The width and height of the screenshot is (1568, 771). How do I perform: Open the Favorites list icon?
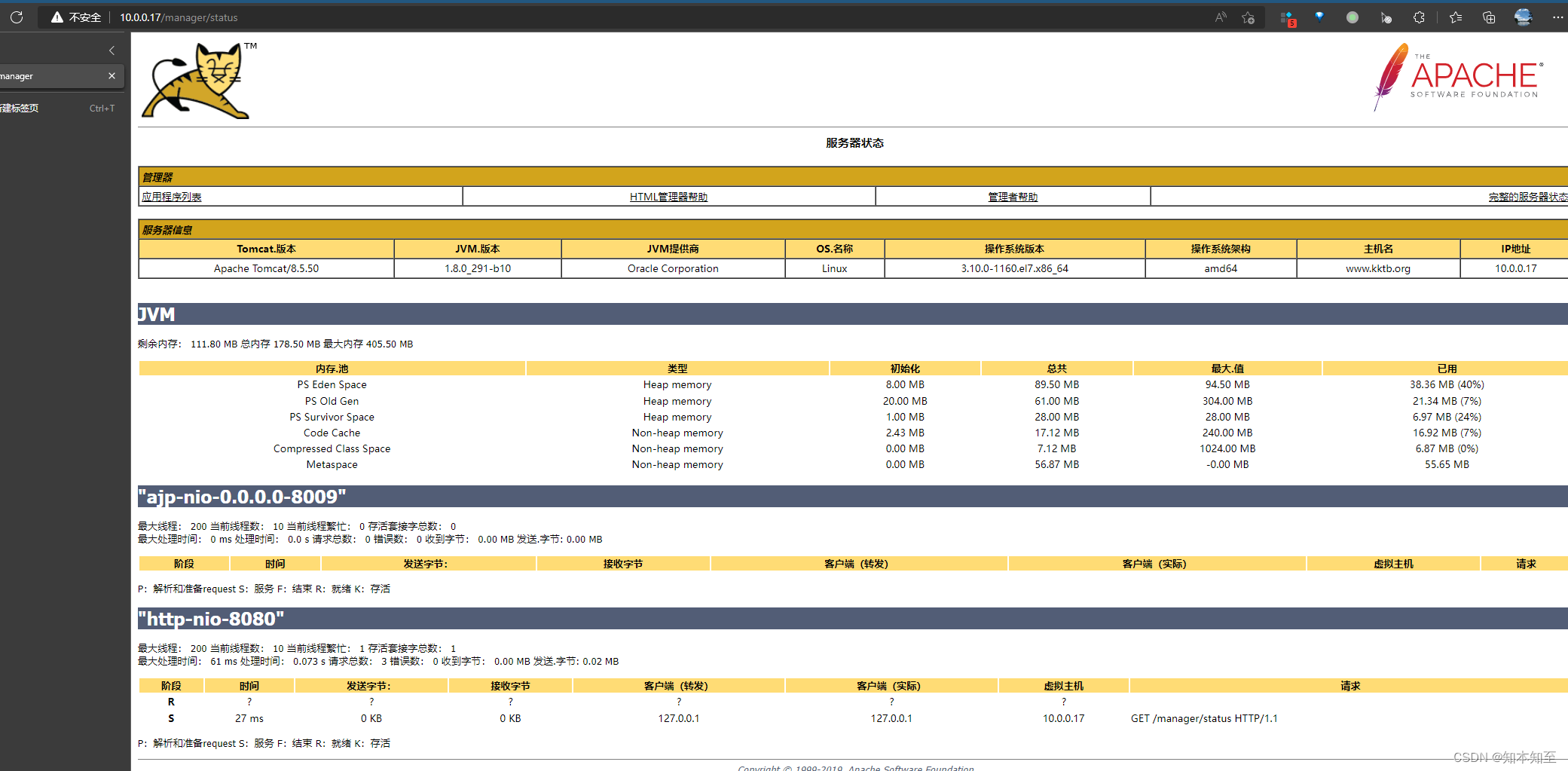tap(1456, 17)
